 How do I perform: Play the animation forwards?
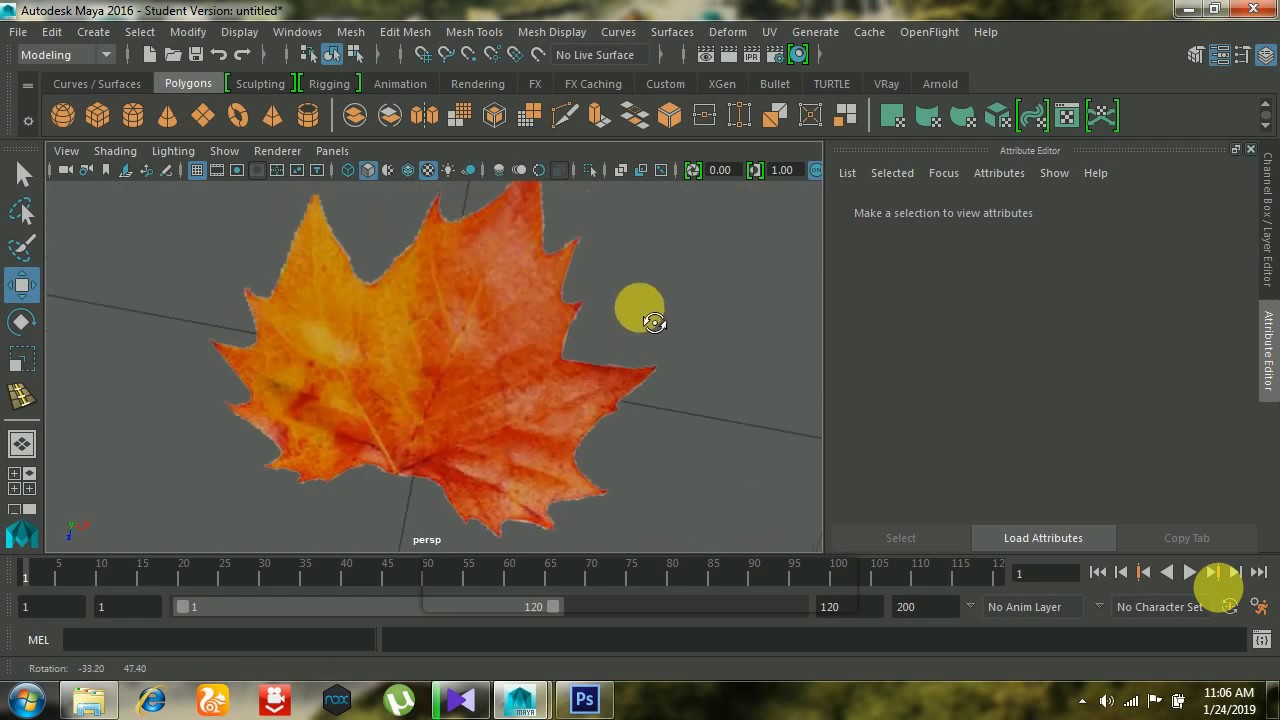(x=1189, y=572)
